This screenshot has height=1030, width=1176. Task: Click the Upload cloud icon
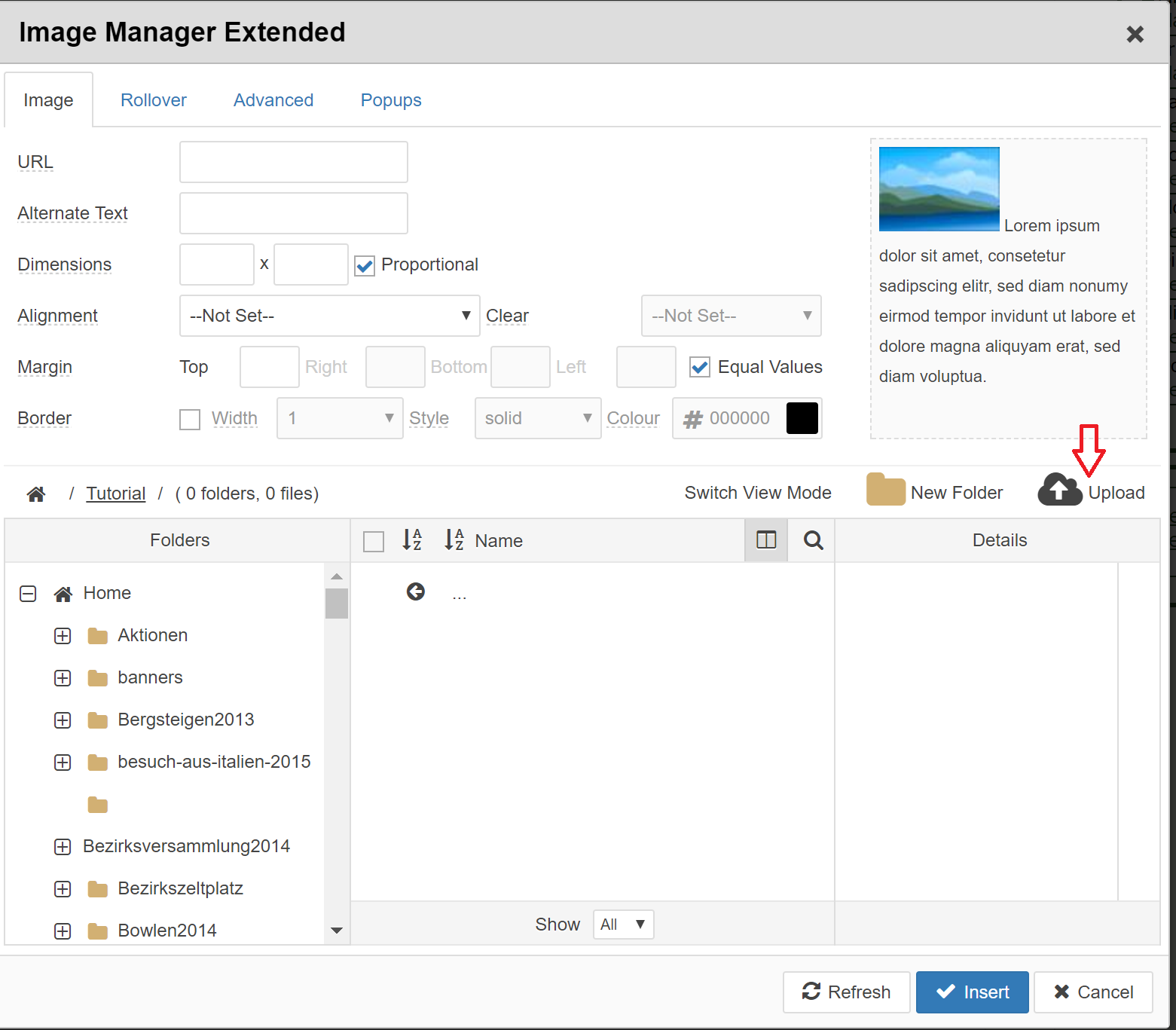(x=1059, y=491)
